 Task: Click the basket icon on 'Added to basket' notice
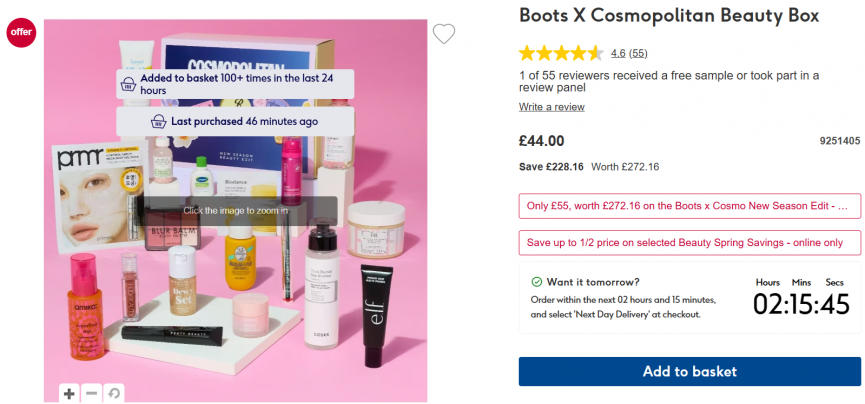click(x=128, y=84)
